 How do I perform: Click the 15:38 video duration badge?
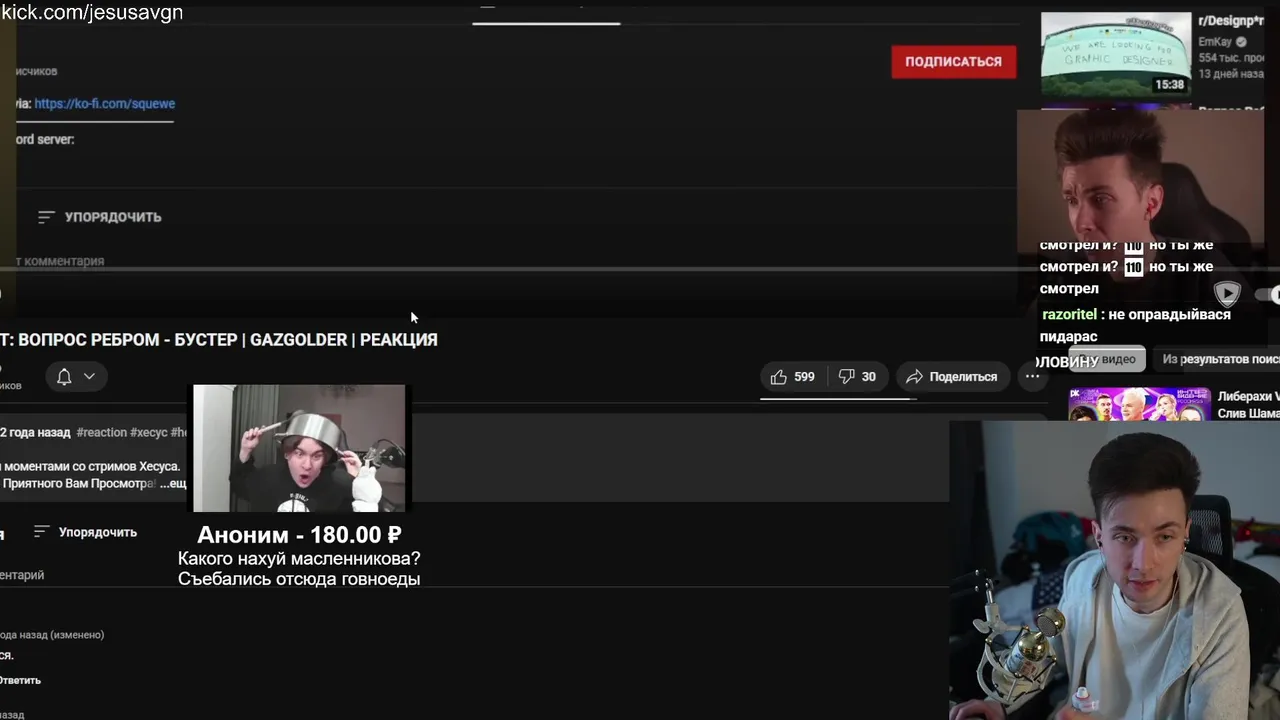coord(1170,85)
